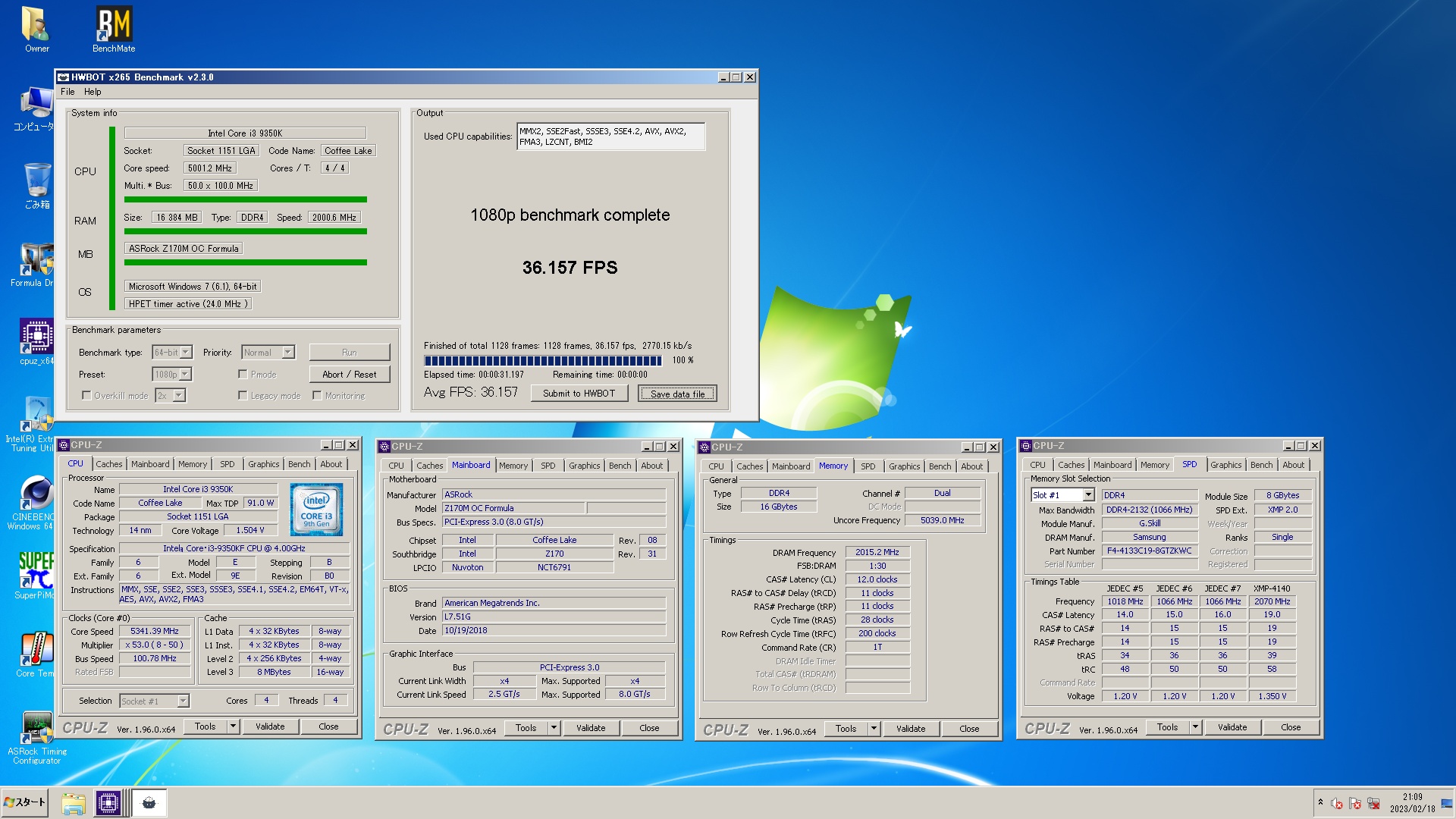Click the ASRock Z170M OC Formula field

pos(184,249)
